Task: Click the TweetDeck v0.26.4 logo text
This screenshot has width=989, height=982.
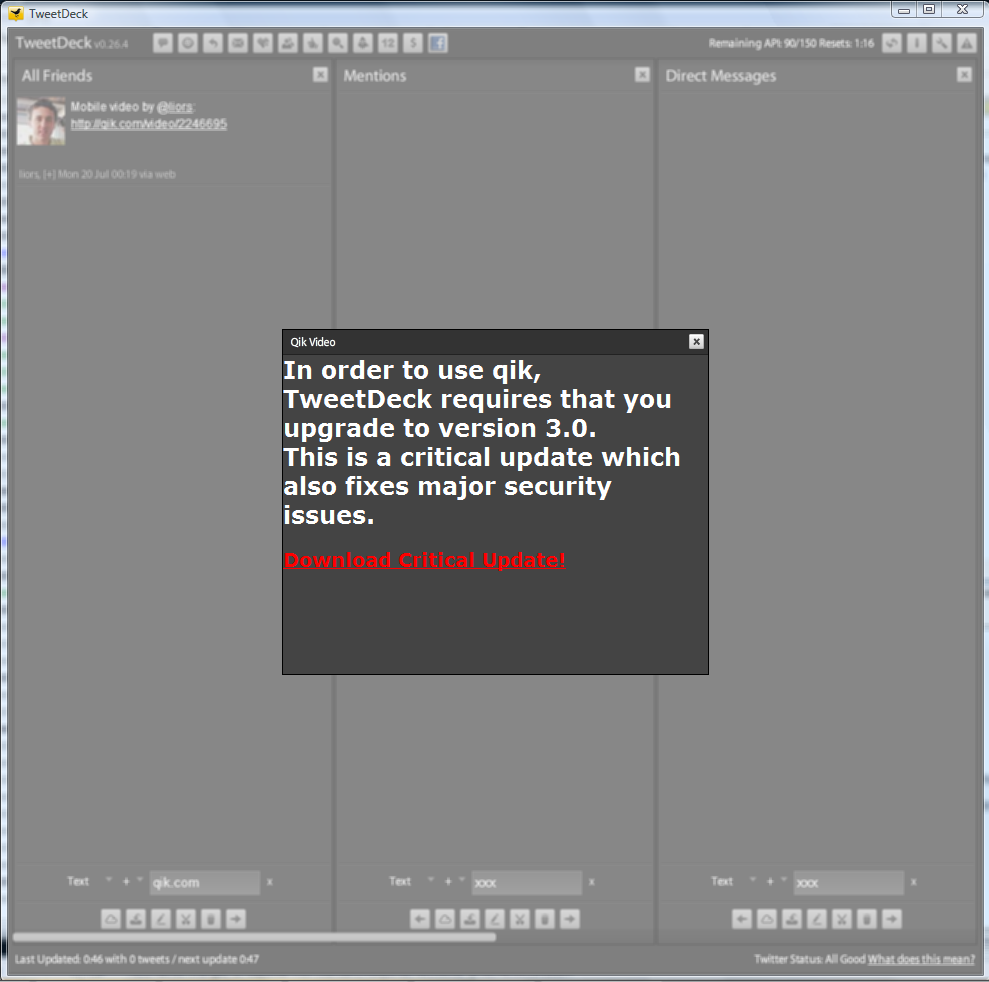Action: [x=72, y=43]
